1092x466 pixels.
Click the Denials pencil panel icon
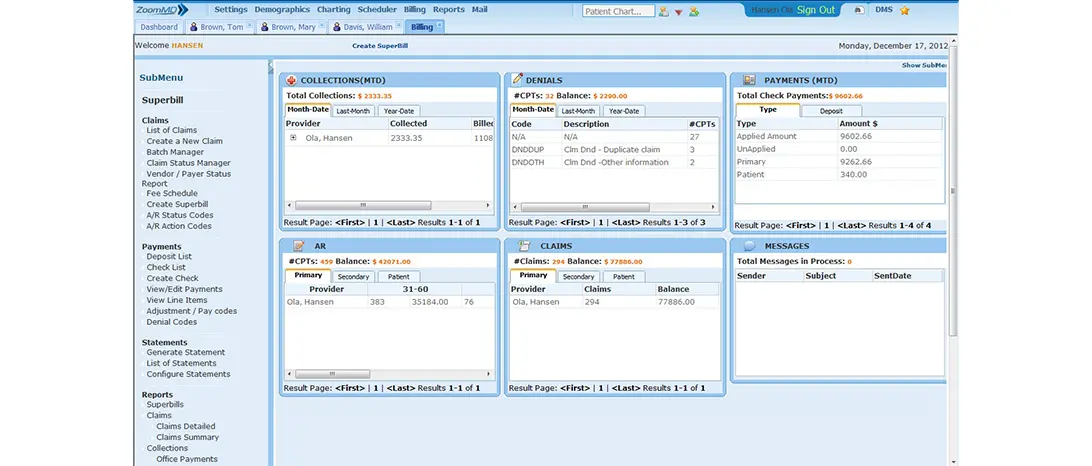coord(517,79)
